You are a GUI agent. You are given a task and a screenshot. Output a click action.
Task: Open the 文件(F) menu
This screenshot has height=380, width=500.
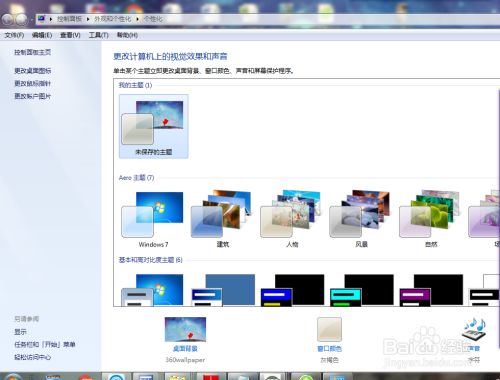coord(14,35)
